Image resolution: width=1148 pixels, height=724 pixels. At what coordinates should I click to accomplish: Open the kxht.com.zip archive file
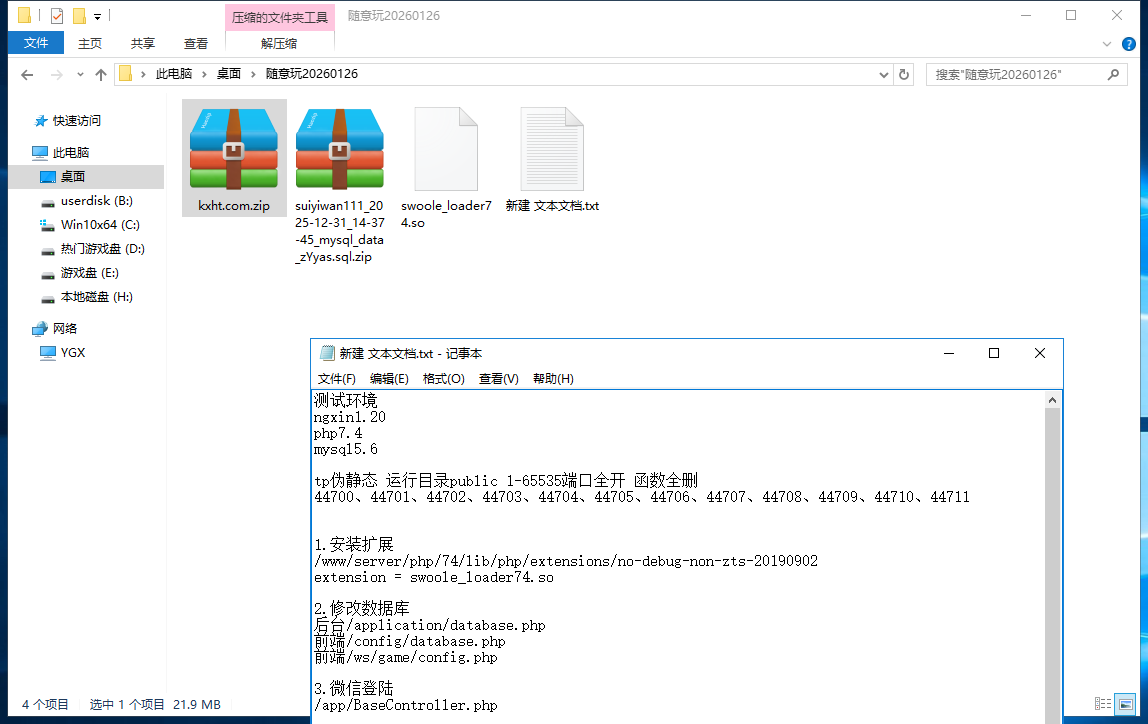pyautogui.click(x=234, y=149)
